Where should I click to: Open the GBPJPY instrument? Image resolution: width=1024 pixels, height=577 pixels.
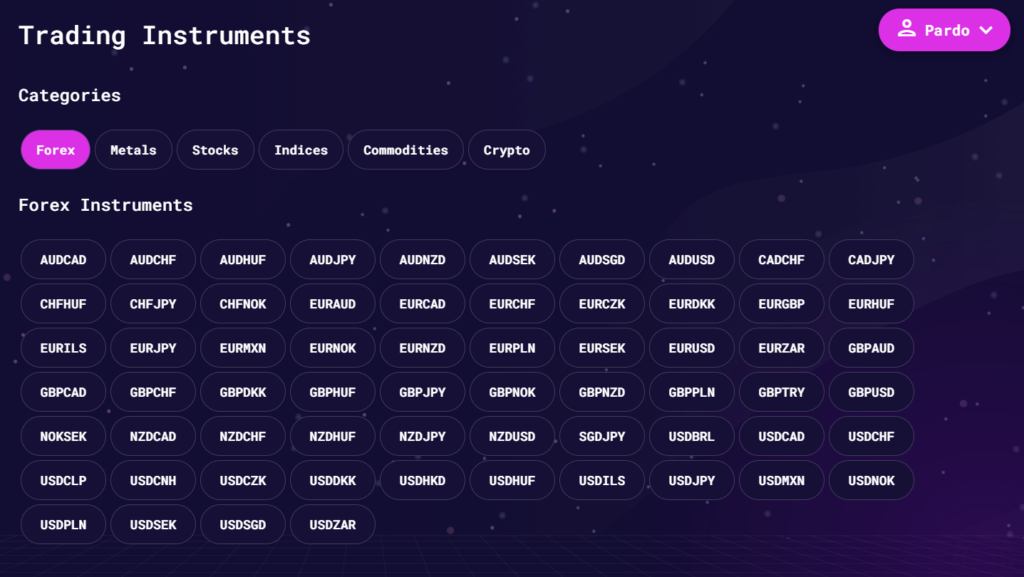(x=422, y=391)
